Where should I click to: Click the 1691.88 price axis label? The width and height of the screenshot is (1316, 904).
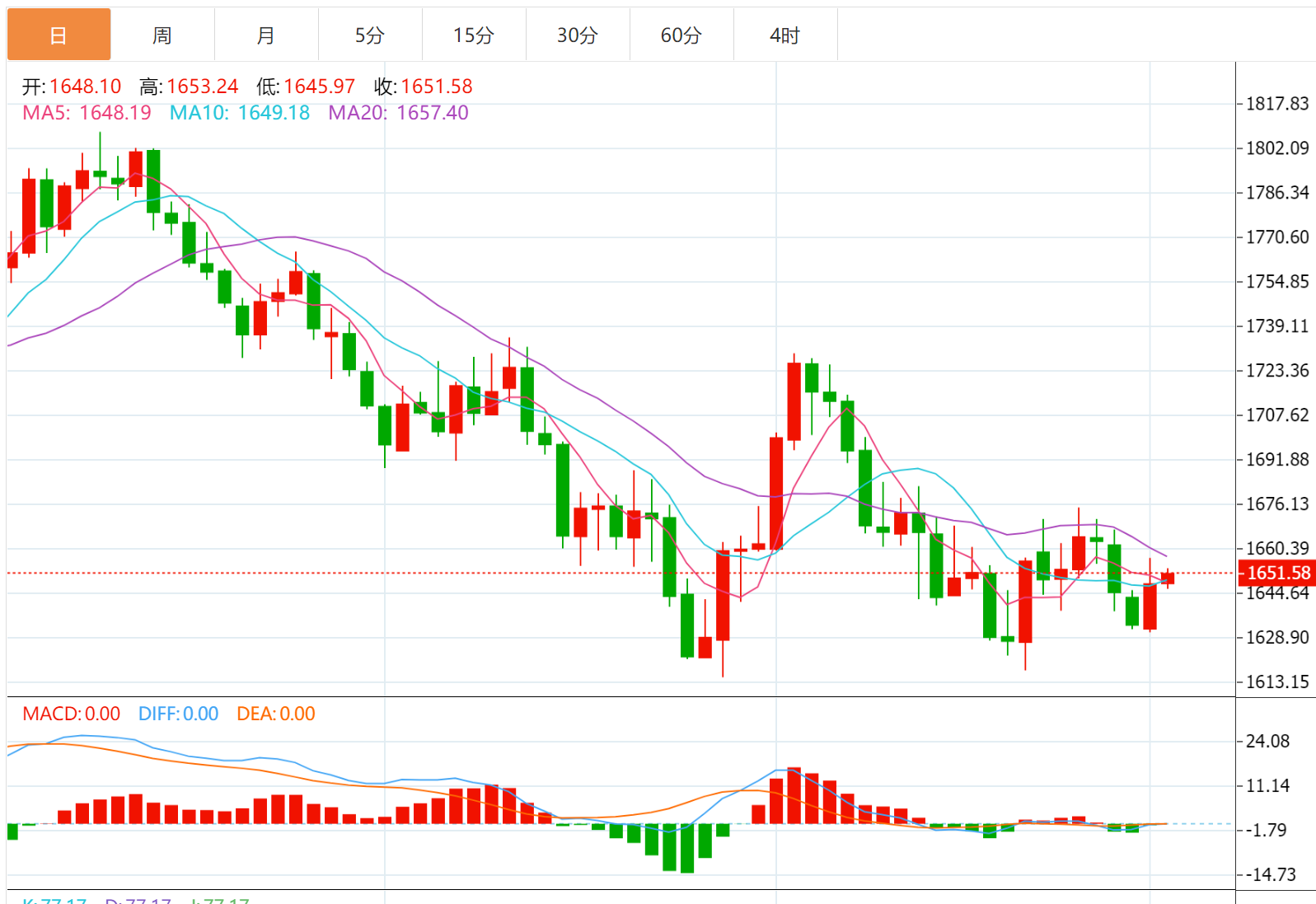(x=1277, y=460)
